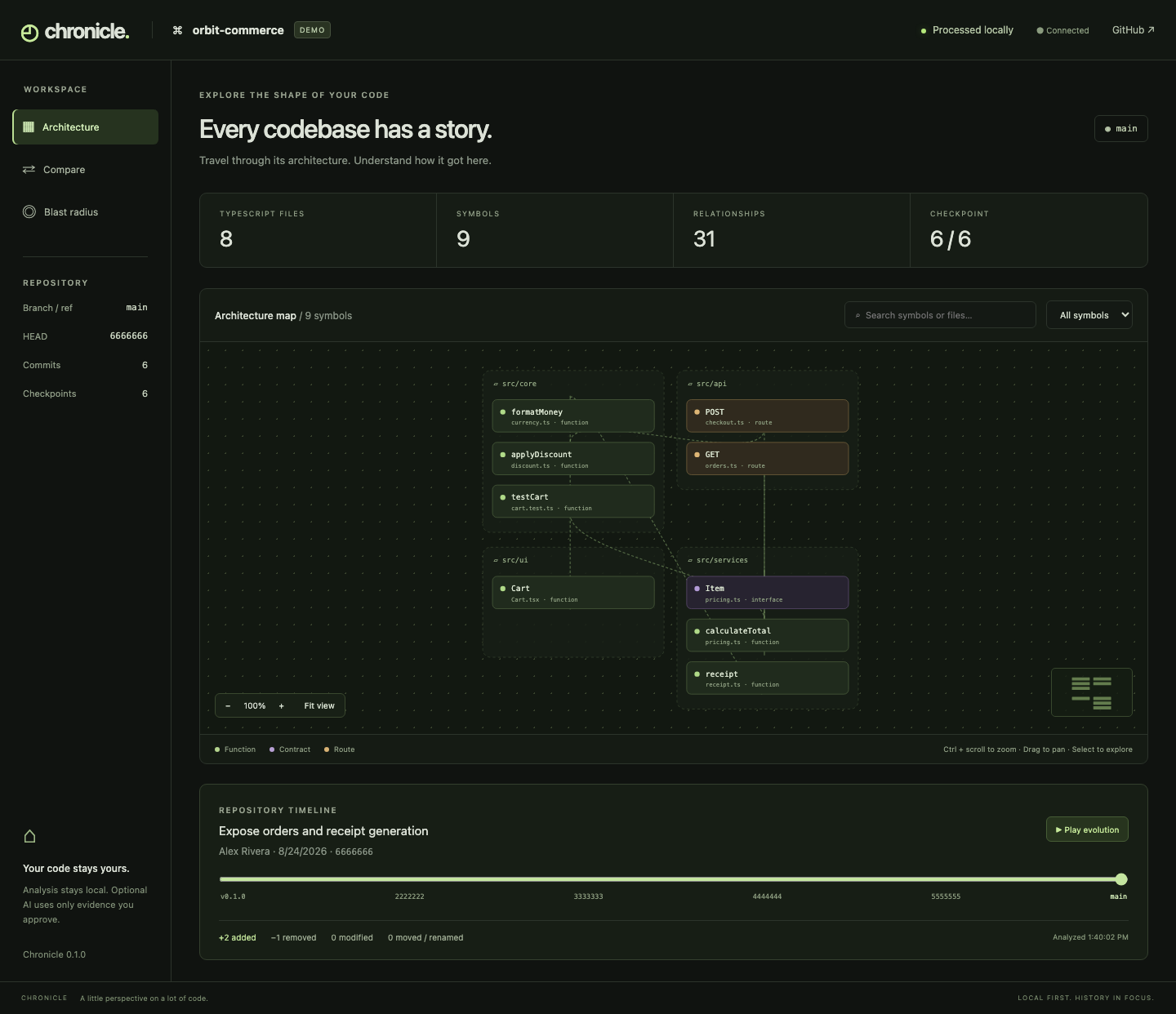The image size is (1176, 1014).
Task: Click the Fit view button
Action: click(319, 706)
